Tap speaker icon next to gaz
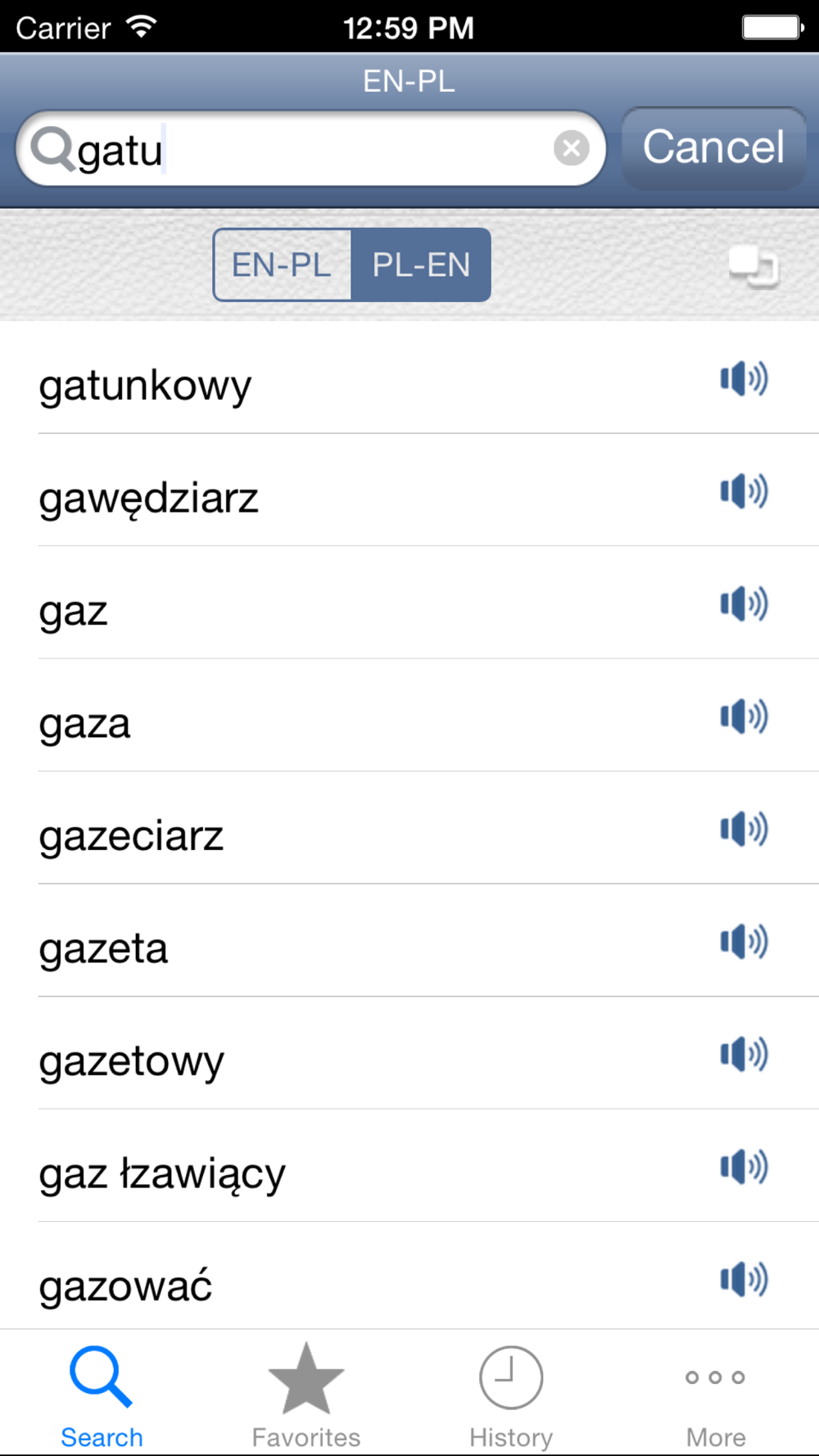 tap(744, 604)
